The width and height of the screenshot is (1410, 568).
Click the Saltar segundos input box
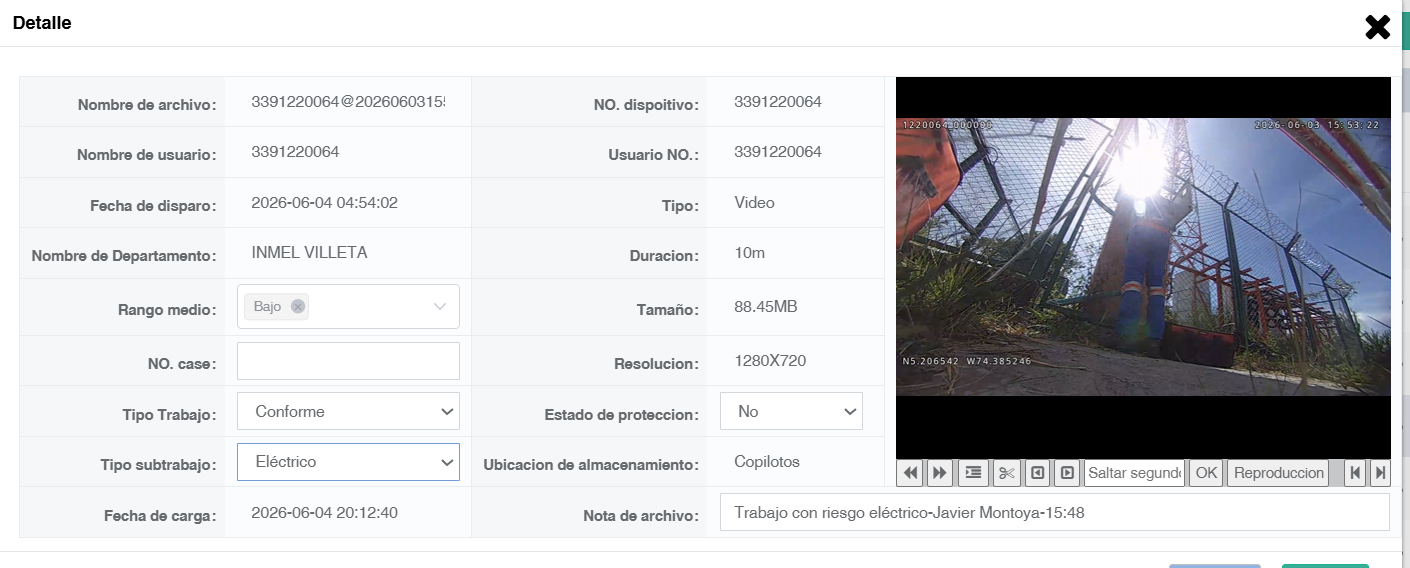point(1135,473)
